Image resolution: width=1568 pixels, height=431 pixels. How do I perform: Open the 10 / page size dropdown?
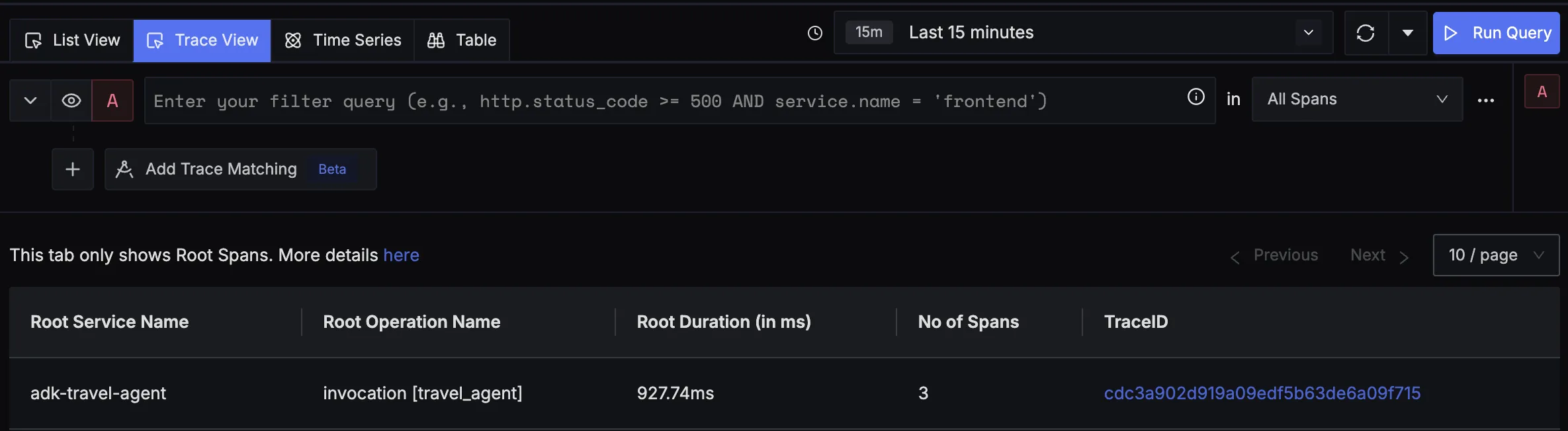[1495, 255]
